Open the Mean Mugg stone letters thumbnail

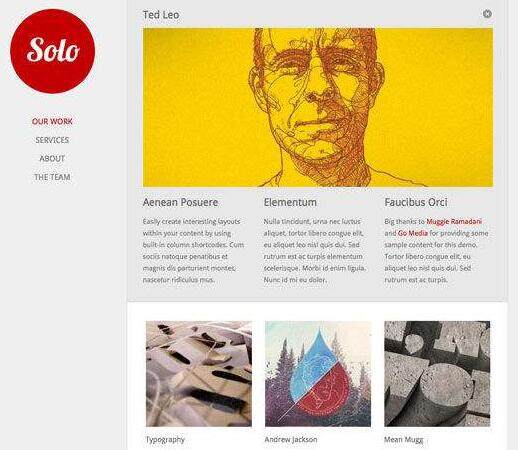437,374
